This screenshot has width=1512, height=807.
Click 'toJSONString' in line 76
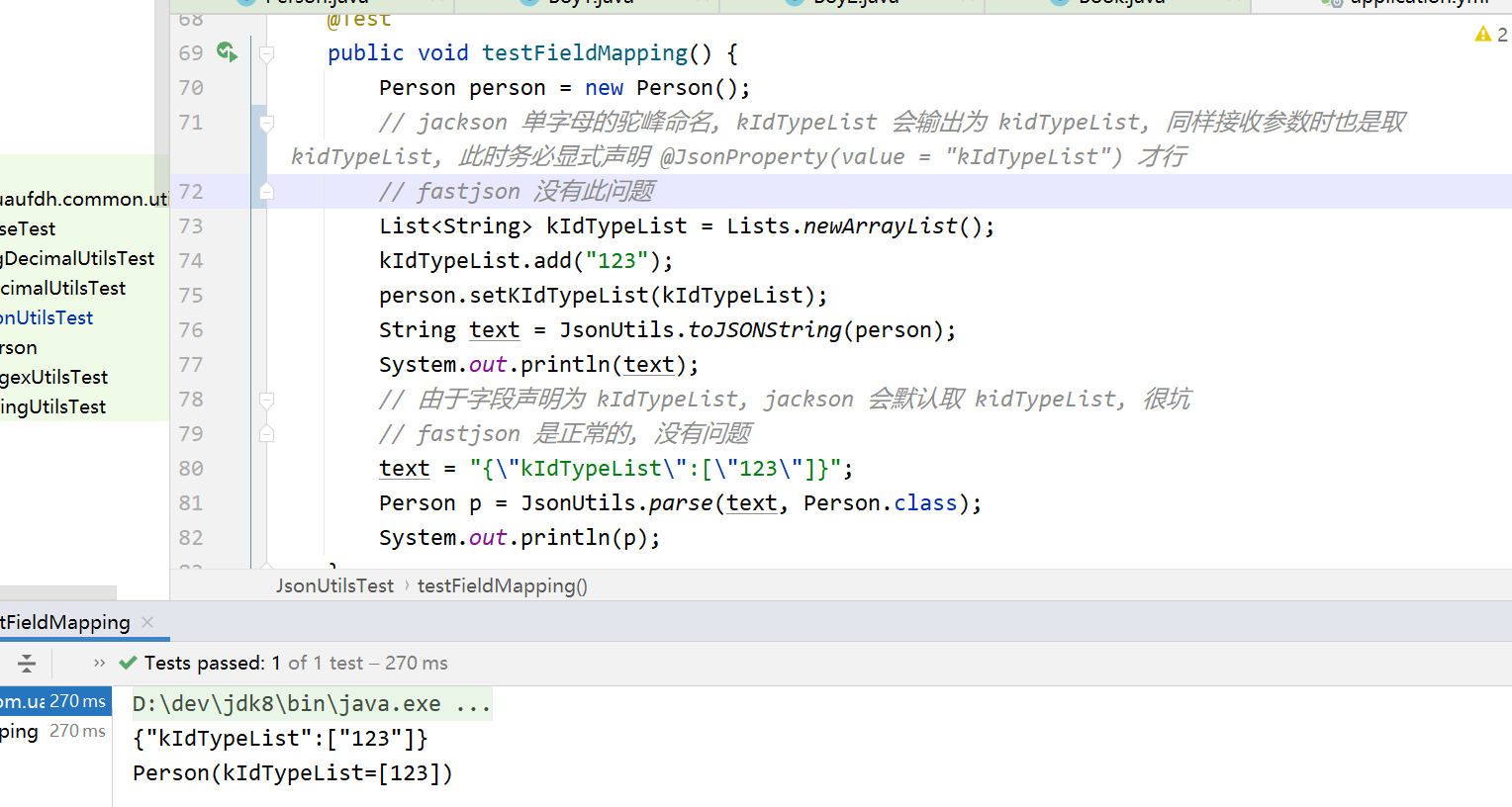(765, 330)
